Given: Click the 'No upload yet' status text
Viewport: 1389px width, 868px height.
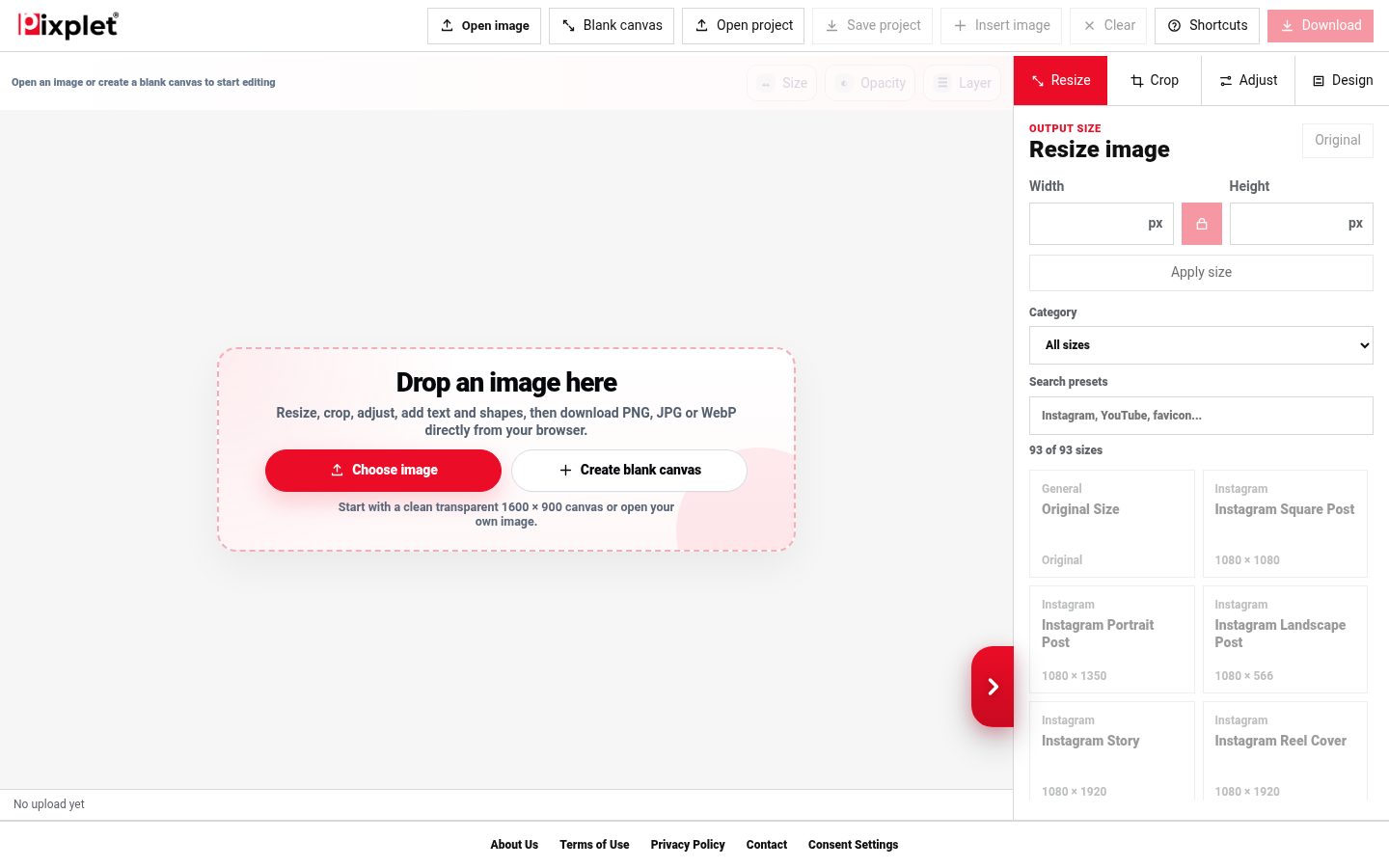Looking at the screenshot, I should pyautogui.click(x=49, y=804).
